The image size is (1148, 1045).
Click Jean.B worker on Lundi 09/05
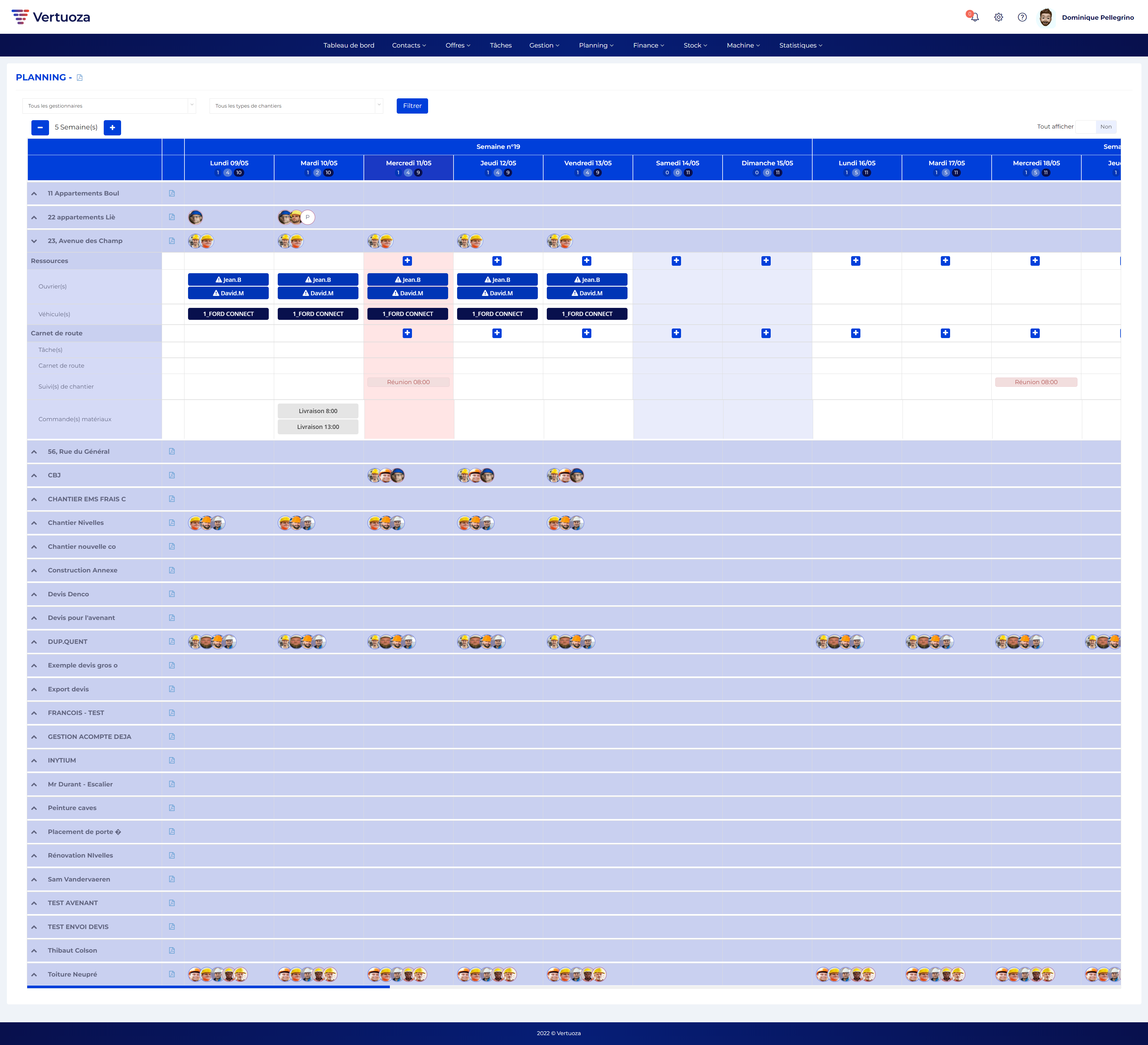(228, 279)
